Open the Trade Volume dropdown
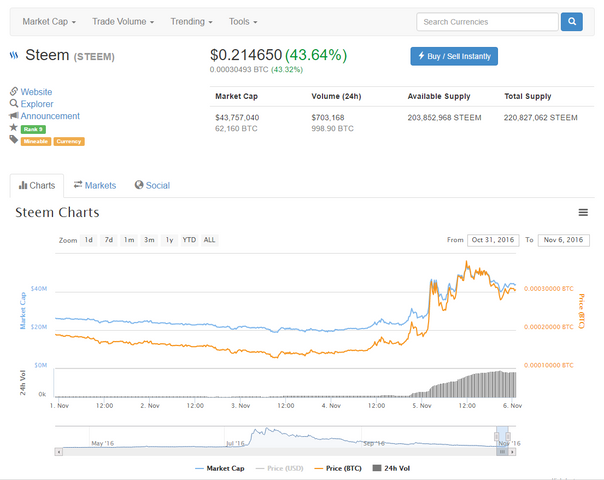This screenshot has width=604, height=480. click(123, 21)
